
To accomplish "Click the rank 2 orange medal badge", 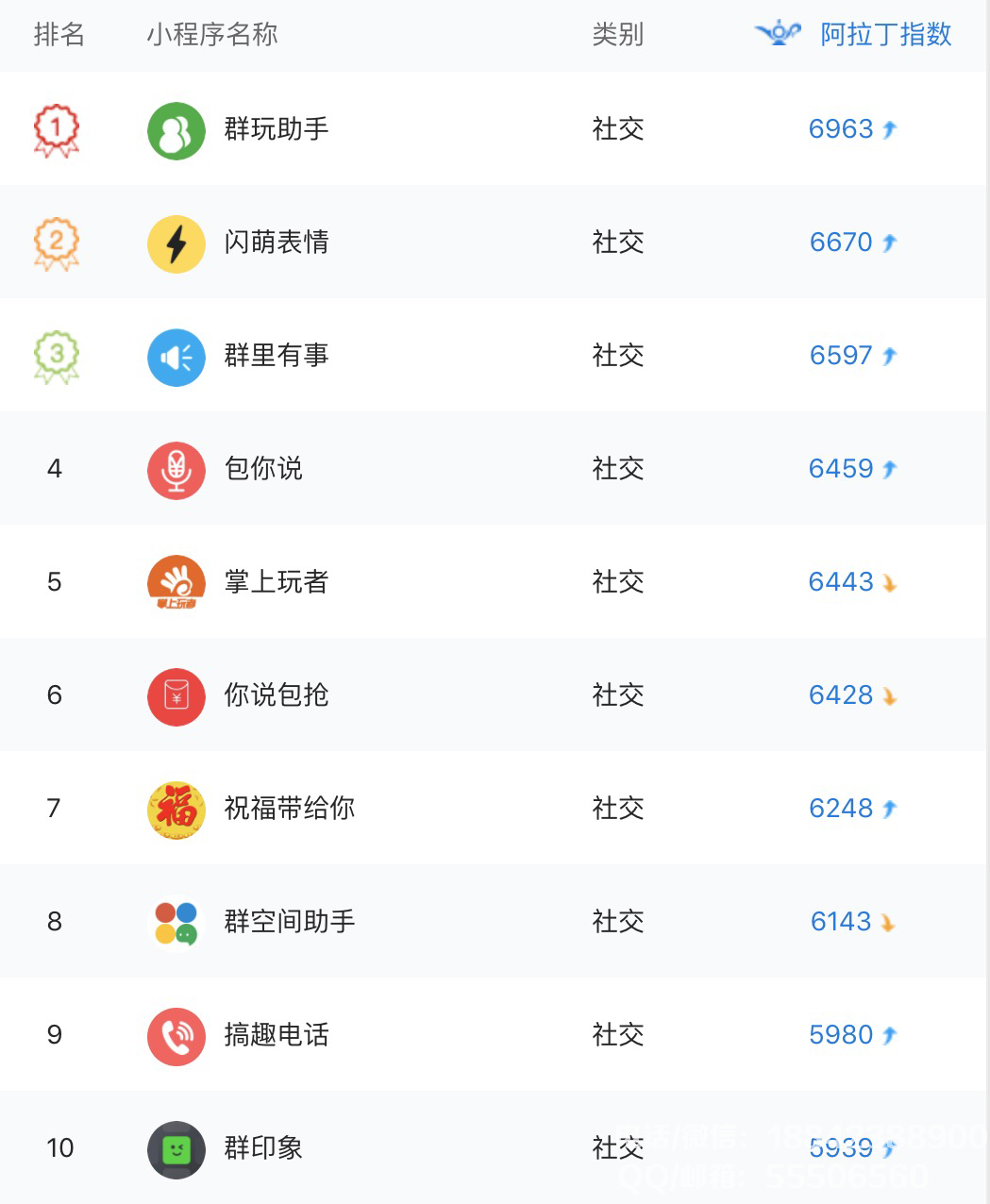I will (x=57, y=243).
